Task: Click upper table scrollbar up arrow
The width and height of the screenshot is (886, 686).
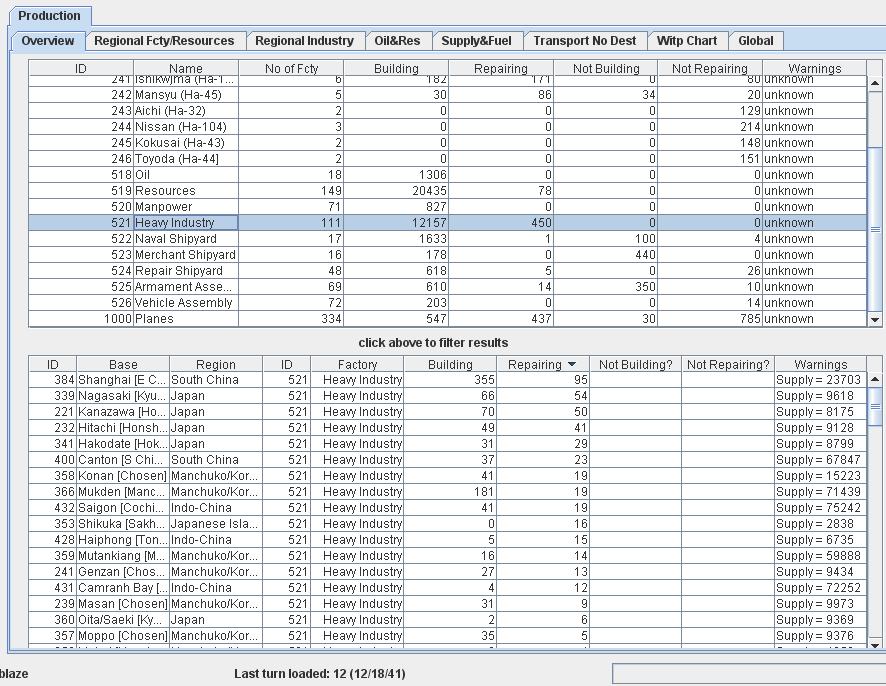Action: pyautogui.click(x=875, y=84)
